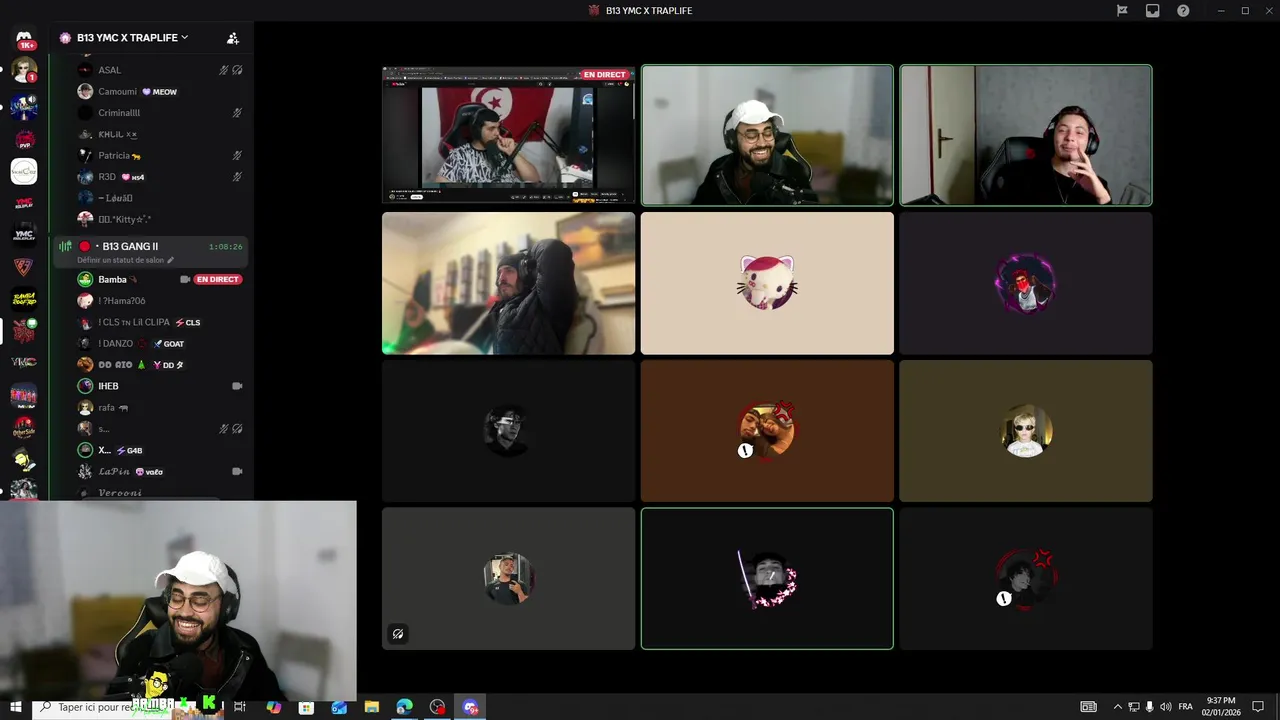Viewport: 1280px width, 720px height.
Task: Focus the headphone man's webcam tile top right
Action: point(1026,135)
